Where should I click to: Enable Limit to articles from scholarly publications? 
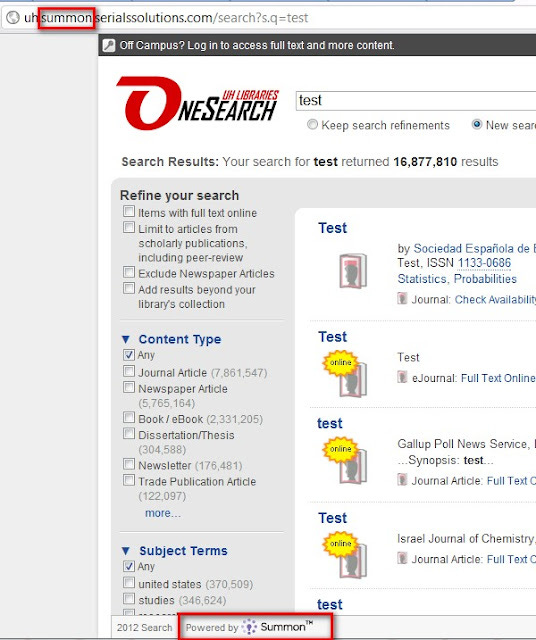[129, 227]
